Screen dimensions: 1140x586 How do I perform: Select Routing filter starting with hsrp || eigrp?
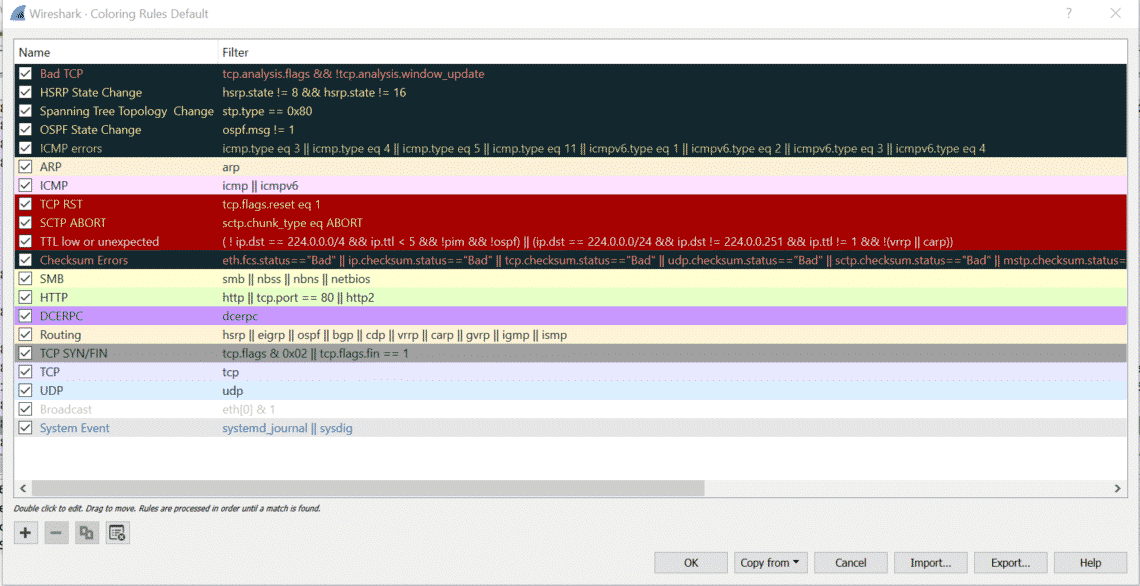point(394,334)
